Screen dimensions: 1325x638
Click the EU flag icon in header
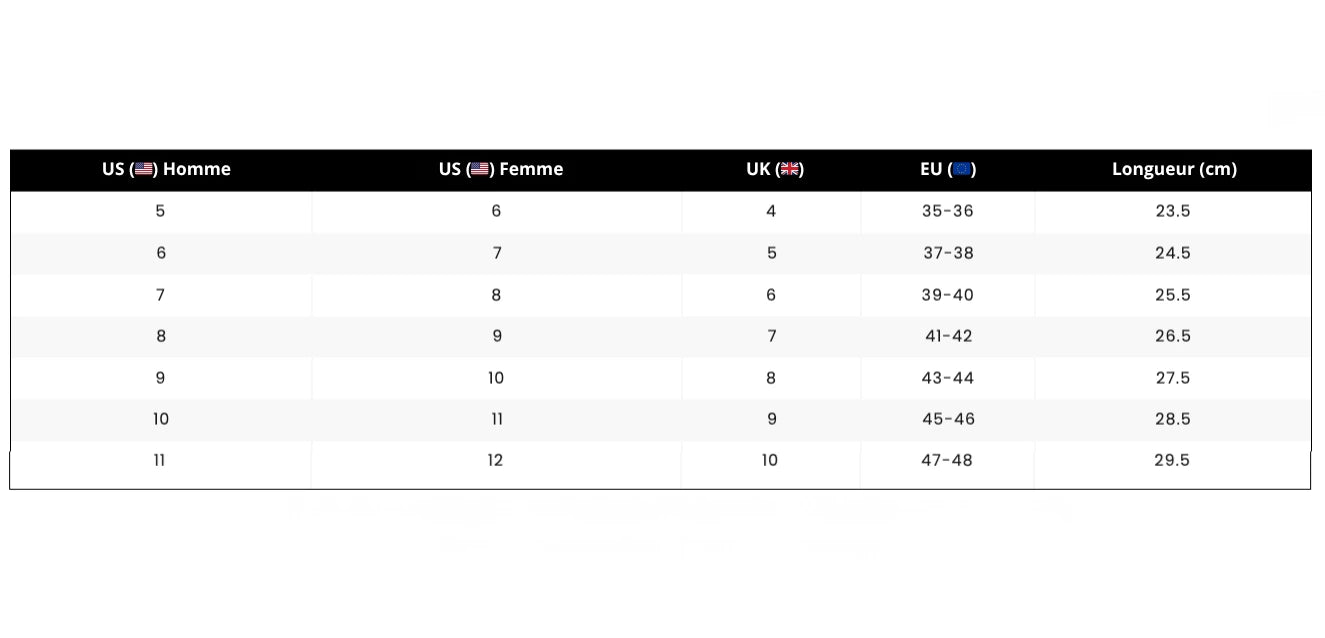(x=962, y=169)
